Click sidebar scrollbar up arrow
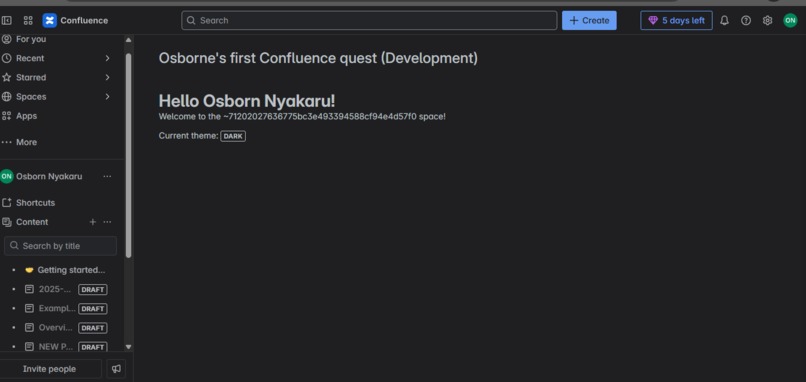 click(129, 40)
